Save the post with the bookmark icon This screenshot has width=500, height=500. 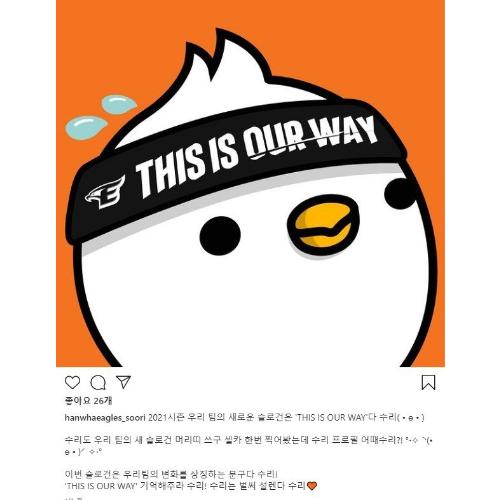(x=428, y=382)
